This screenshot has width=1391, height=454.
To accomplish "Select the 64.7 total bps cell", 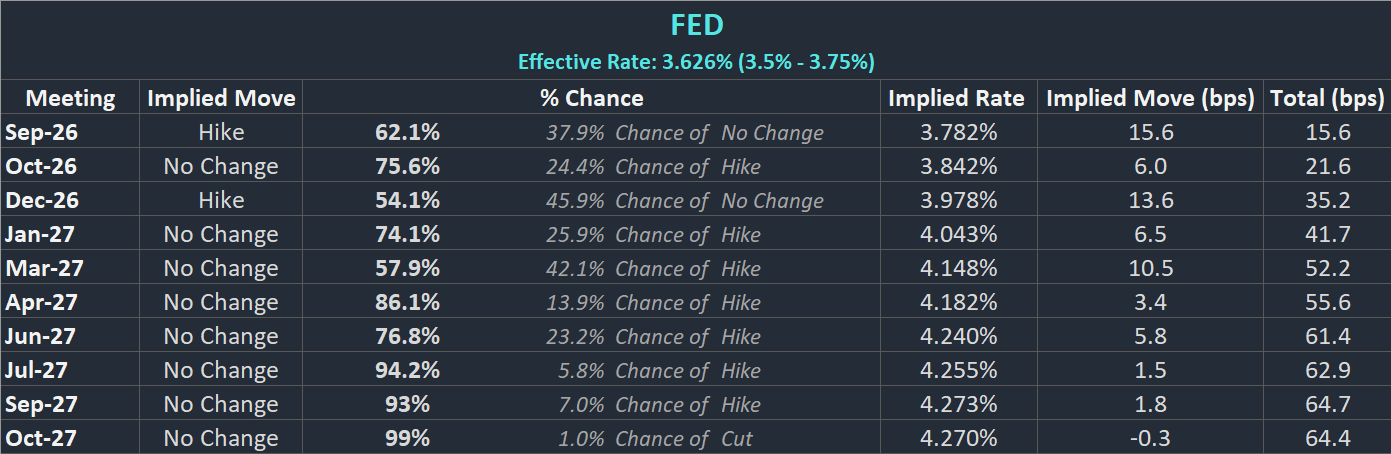I will tap(1327, 404).
